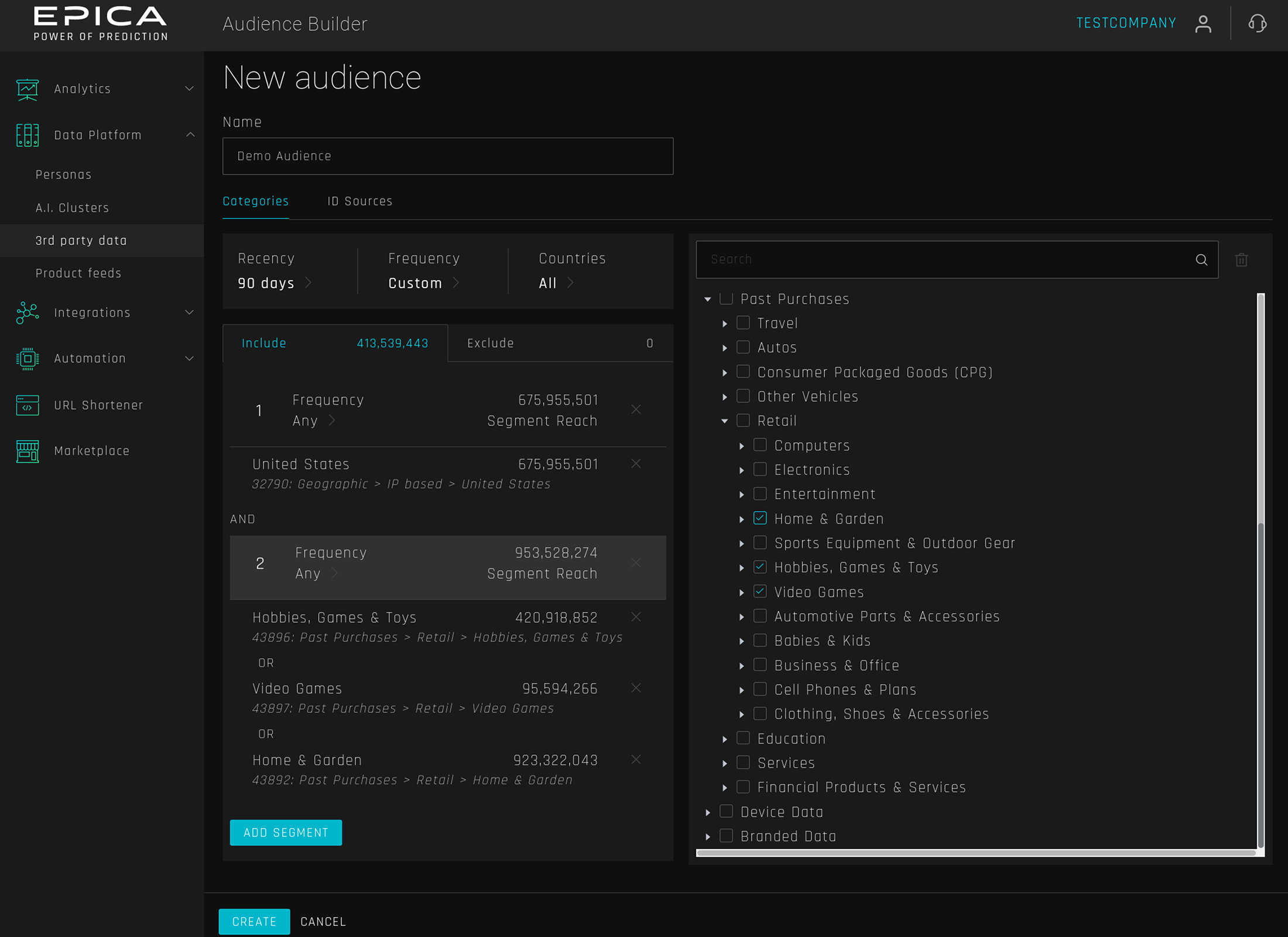The height and width of the screenshot is (937, 1288).
Task: Click the user account icon
Action: click(x=1203, y=23)
